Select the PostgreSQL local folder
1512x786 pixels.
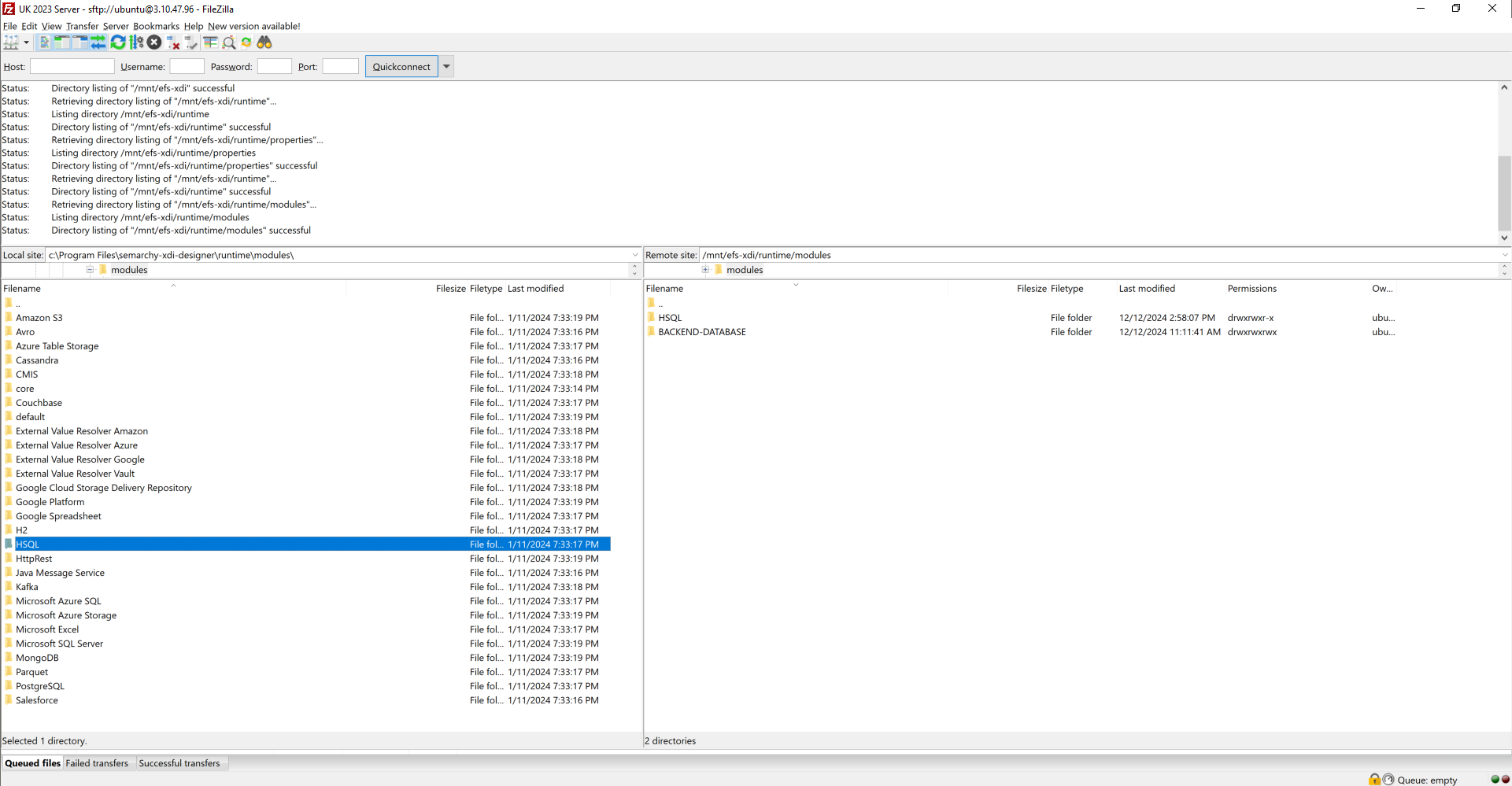point(40,686)
